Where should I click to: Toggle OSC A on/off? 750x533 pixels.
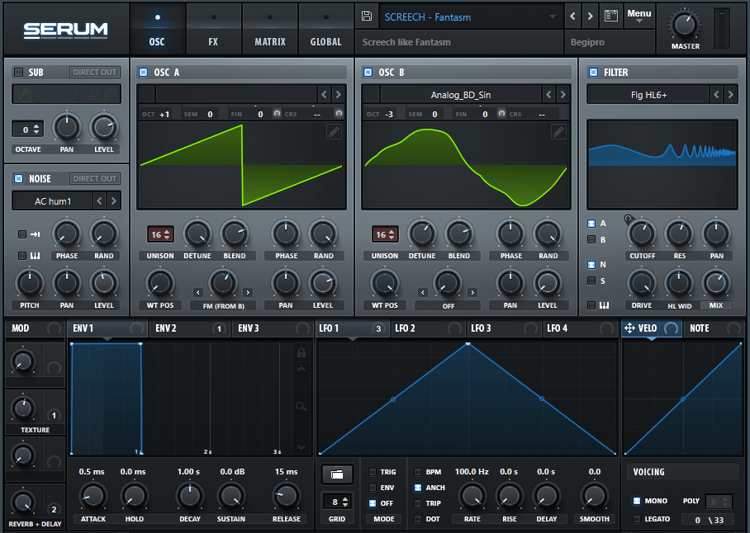143,72
